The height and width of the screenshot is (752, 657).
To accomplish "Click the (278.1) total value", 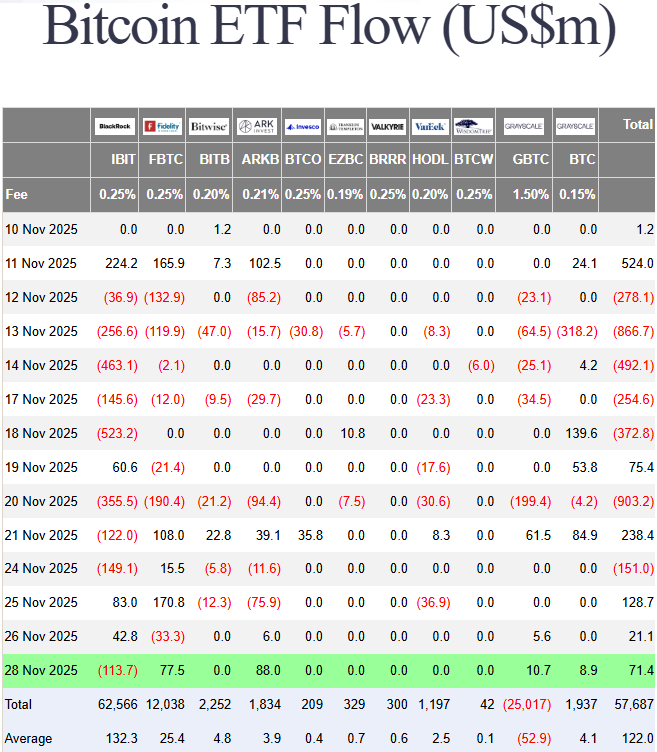I will click(634, 297).
